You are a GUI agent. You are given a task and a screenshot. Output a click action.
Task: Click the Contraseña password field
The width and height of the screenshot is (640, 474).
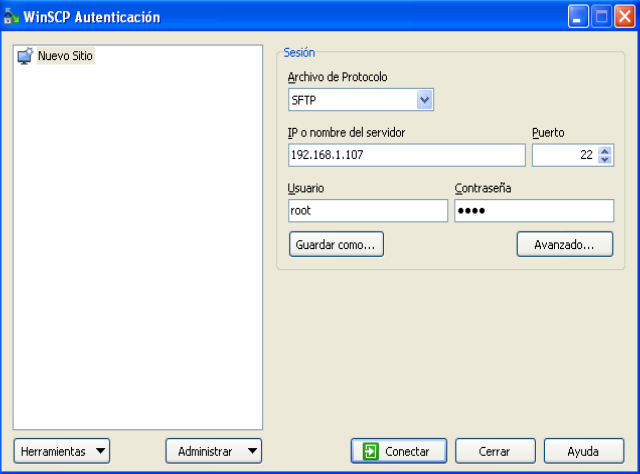click(x=534, y=211)
